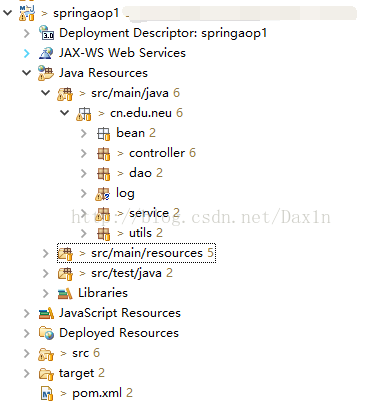Viewport: 383px width, 412px height.
Task: Collapse the cn.edu.neu package
Action: (64, 113)
